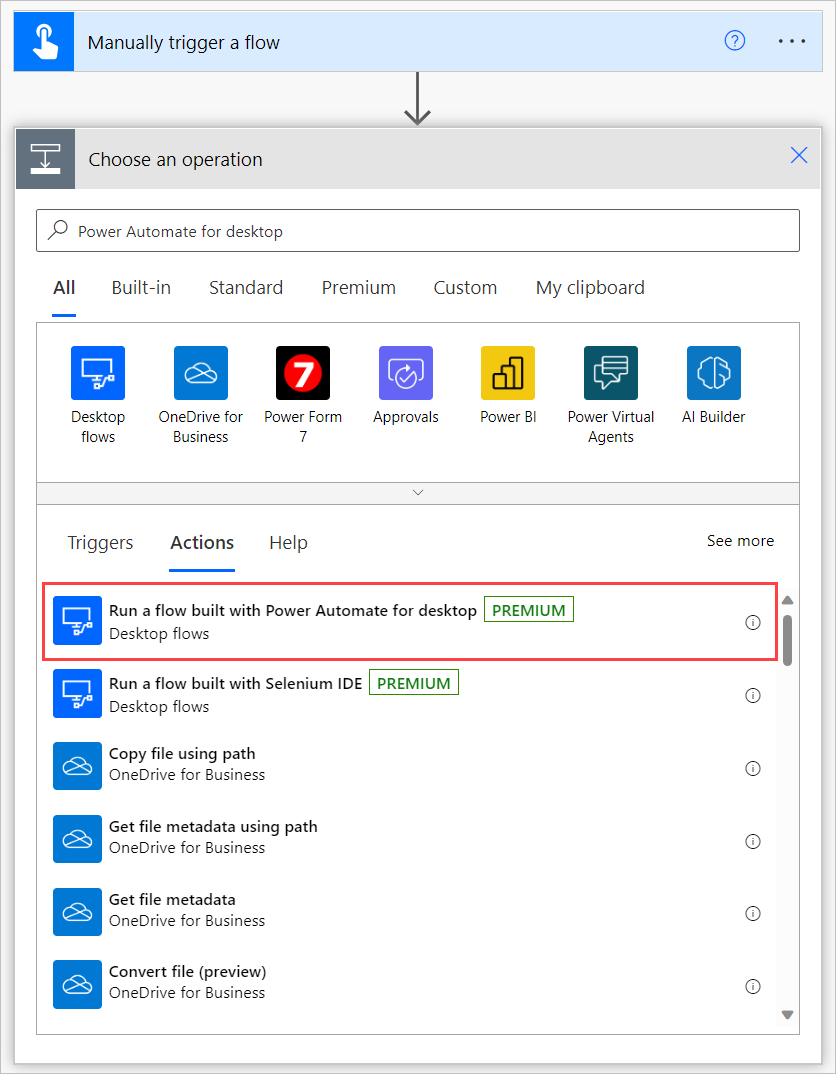836x1074 pixels.
Task: Show info for Selenium IDE action
Action: pyautogui.click(x=752, y=695)
